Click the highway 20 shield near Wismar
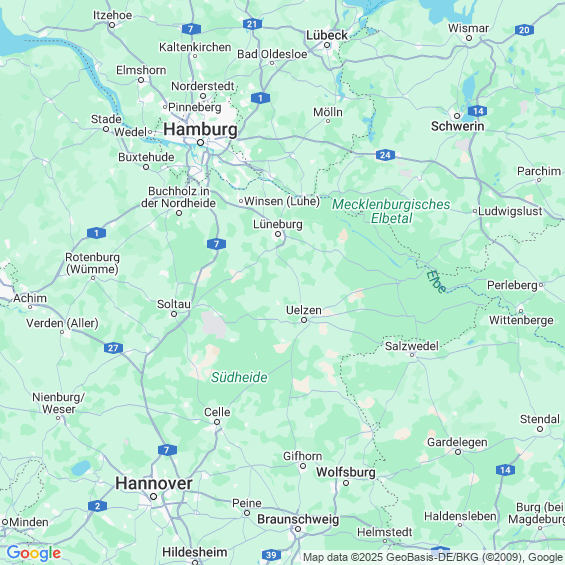 tap(524, 30)
